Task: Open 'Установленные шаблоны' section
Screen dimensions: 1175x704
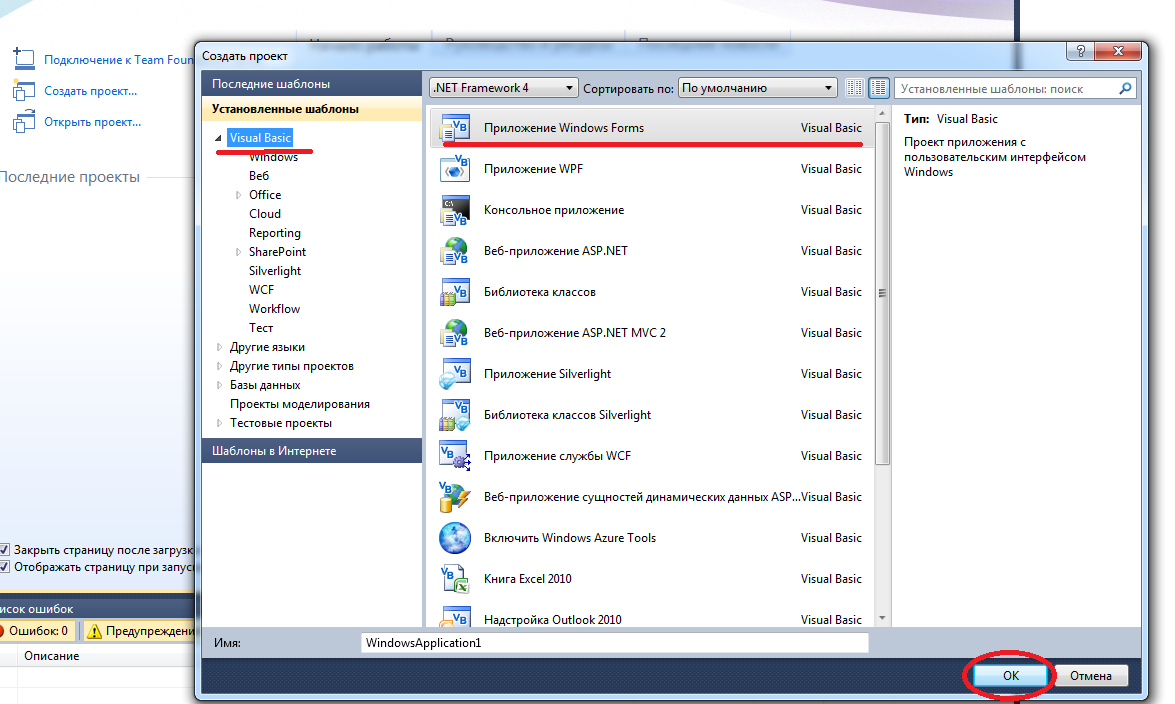Action: pos(312,109)
